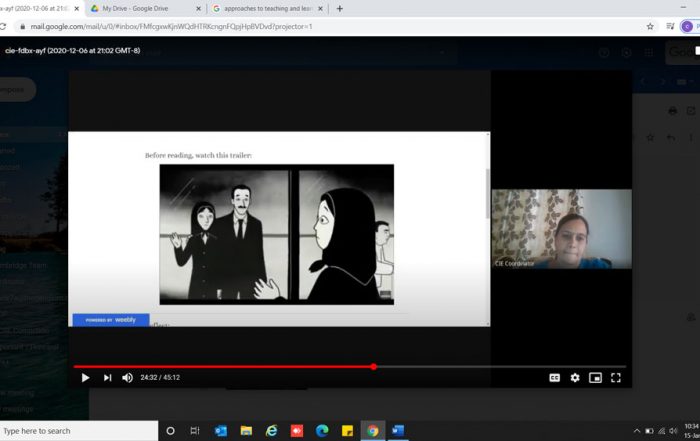Switch to miniplayer mode
Viewport: 700px width, 441px height.
point(595,378)
